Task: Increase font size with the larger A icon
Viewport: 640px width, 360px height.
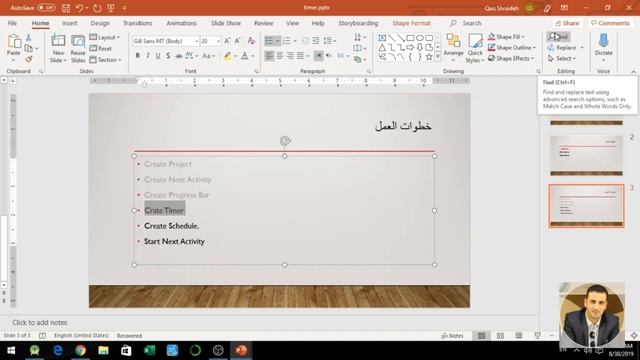Action: (227, 40)
